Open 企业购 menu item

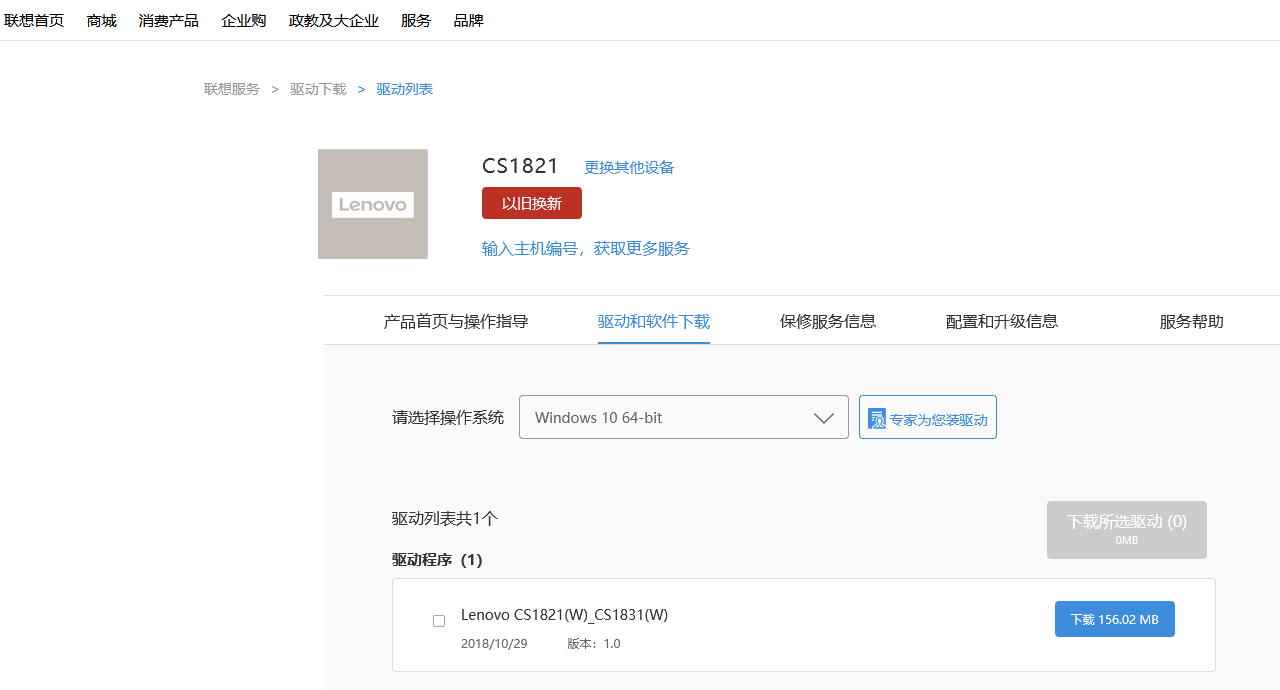pos(244,20)
